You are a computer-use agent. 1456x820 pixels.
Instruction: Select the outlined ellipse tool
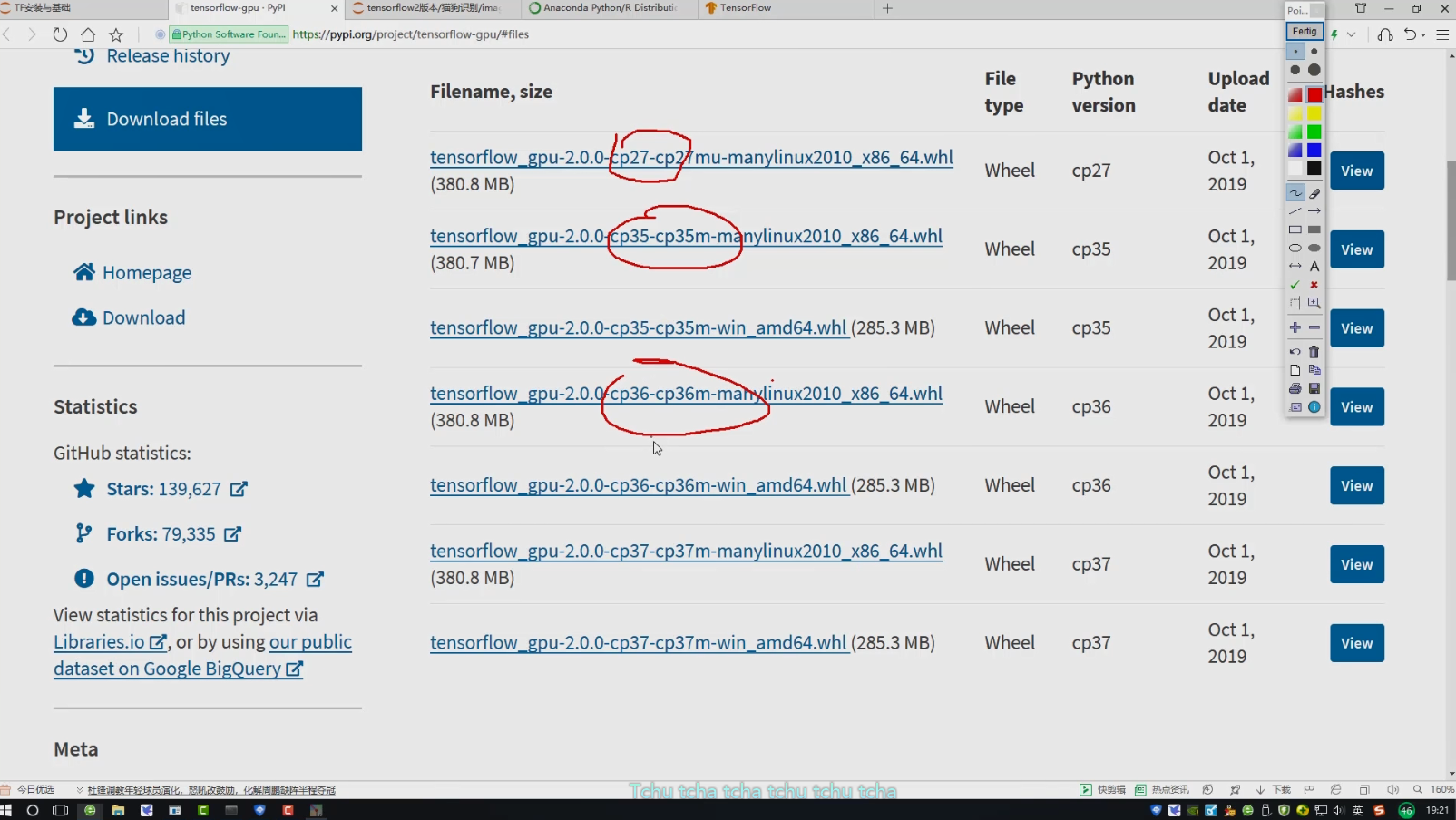click(1295, 248)
